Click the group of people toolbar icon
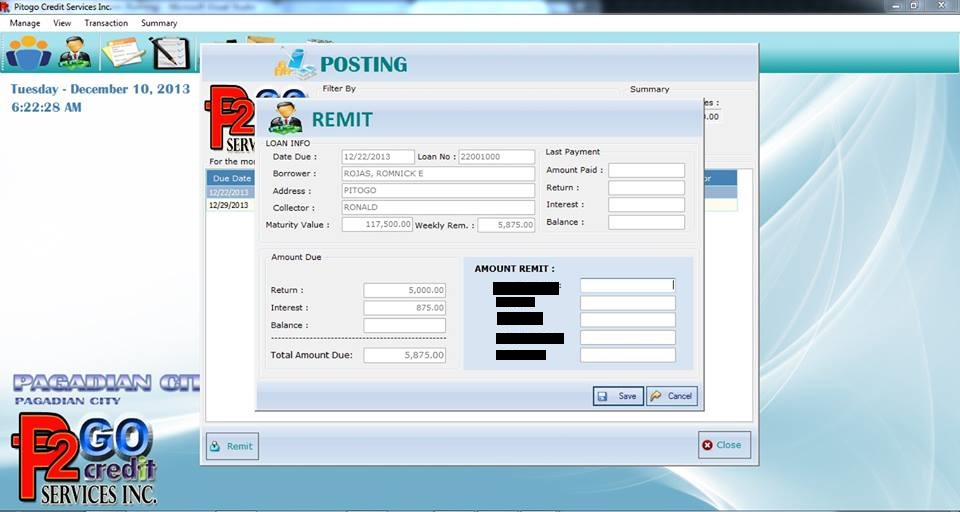Image resolution: width=960 pixels, height=512 pixels. pyautogui.click(x=28, y=52)
